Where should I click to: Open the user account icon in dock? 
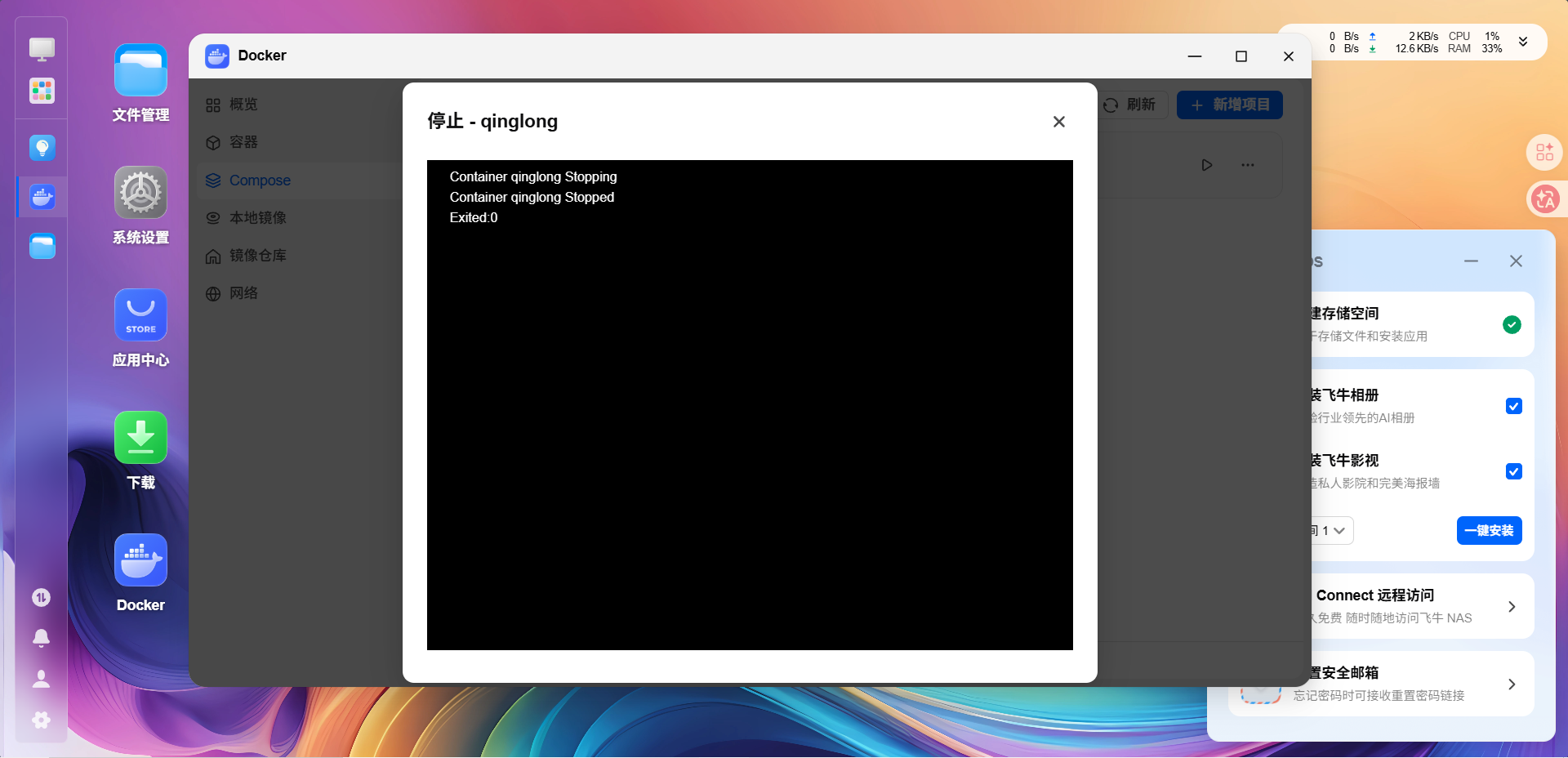[x=41, y=679]
